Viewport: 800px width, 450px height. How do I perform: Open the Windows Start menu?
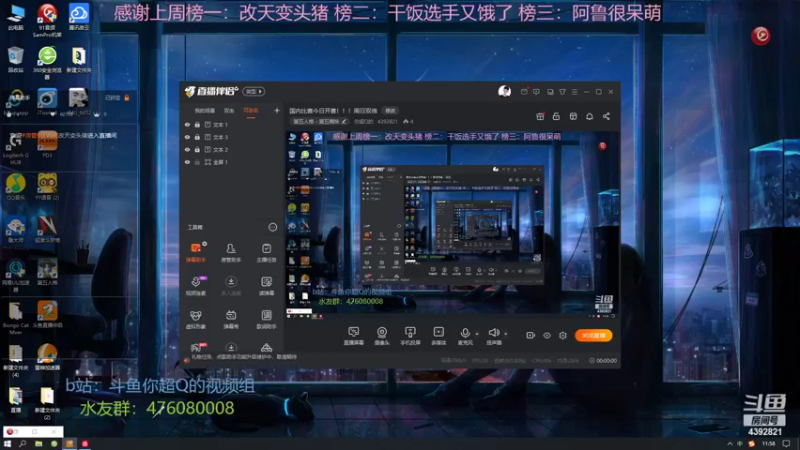7,444
